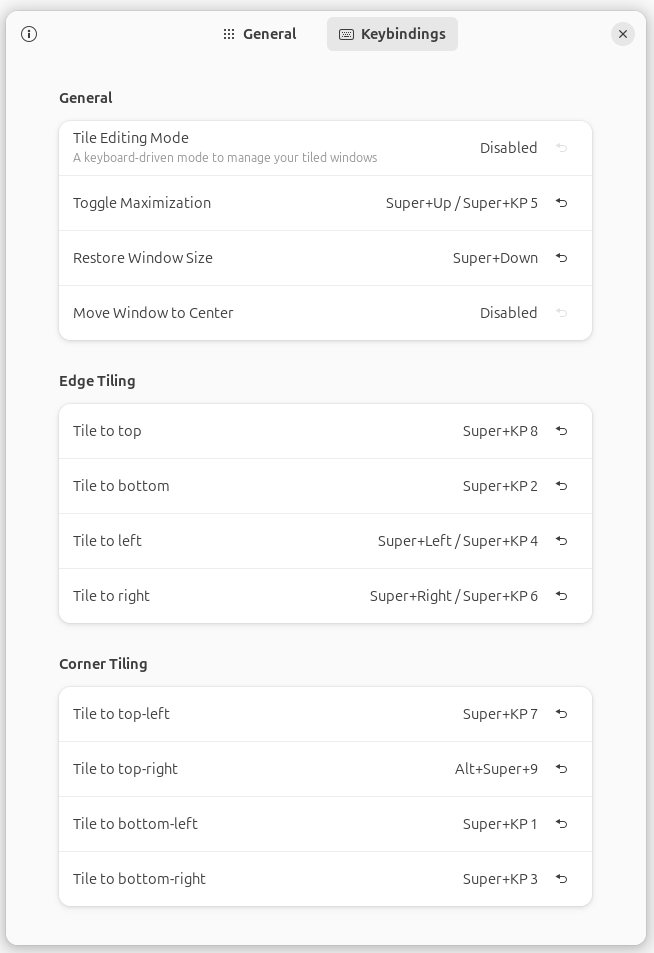Open the info icon at top-left
The image size is (654, 953).
(x=29, y=34)
